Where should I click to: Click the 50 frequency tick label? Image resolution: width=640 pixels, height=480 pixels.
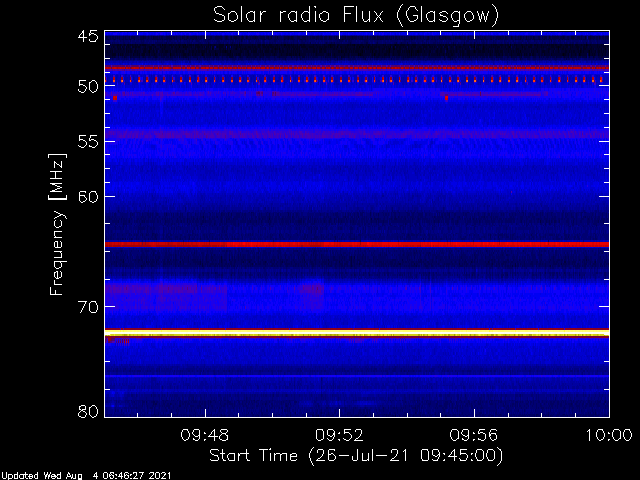88,87
